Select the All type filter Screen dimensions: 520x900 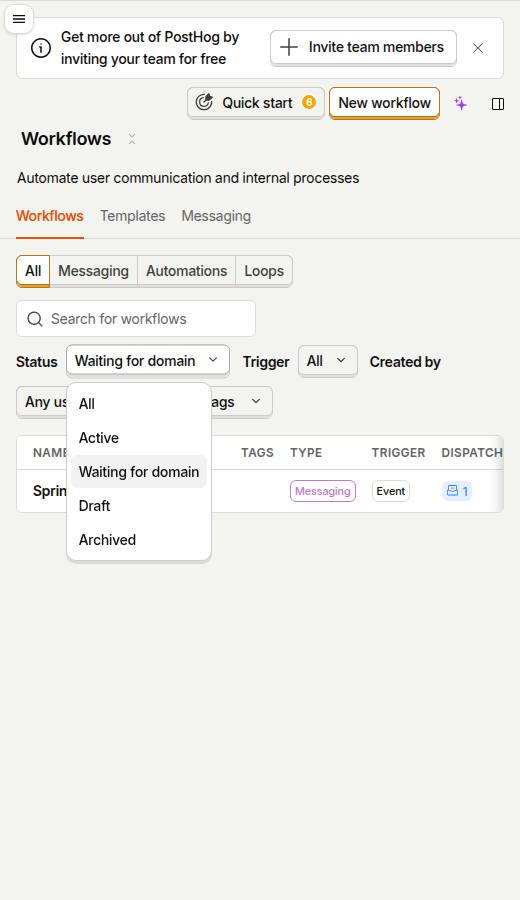[x=33, y=271]
